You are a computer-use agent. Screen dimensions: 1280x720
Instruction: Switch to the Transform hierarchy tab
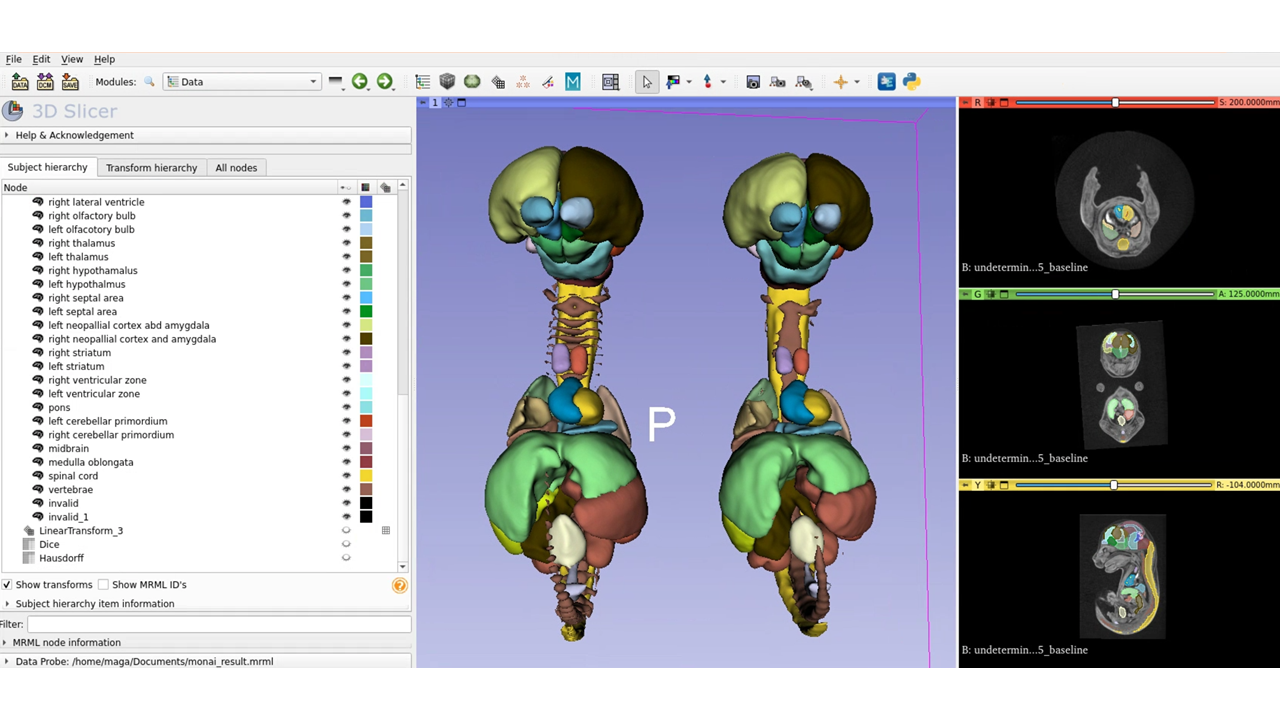pyautogui.click(x=151, y=168)
